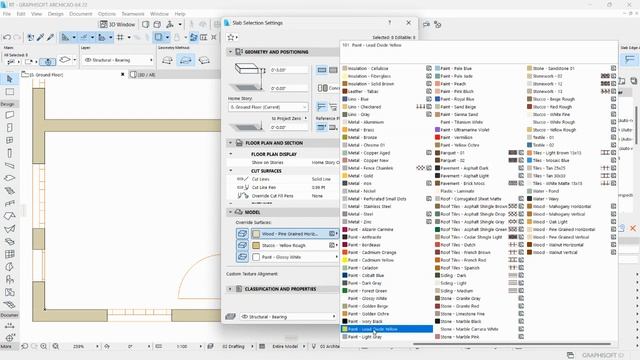Screen dimensions: 640x360
Task: Open the Paint - Glossy White surface dropdown
Action: [295, 257]
